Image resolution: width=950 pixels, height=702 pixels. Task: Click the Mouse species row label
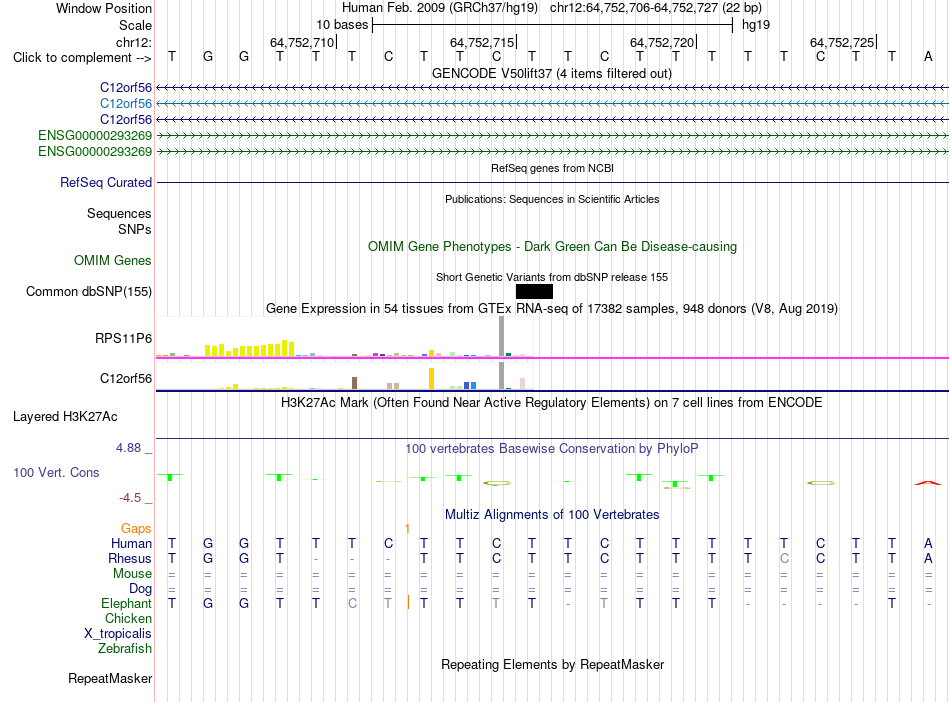[x=132, y=573]
